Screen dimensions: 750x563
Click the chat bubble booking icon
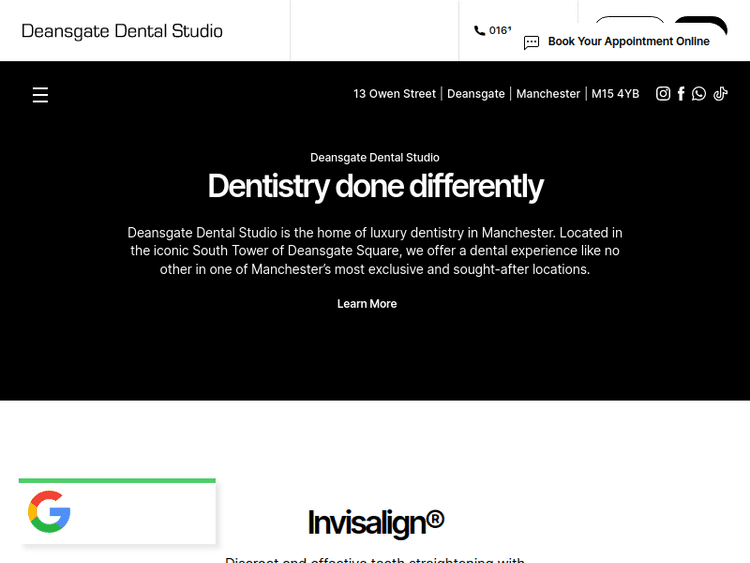click(531, 42)
